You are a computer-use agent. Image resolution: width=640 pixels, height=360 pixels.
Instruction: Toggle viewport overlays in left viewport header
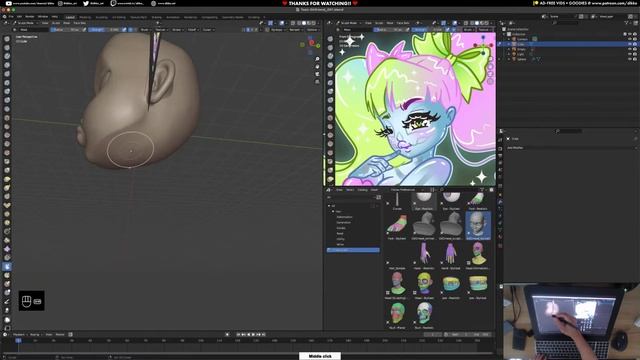pos(282,23)
